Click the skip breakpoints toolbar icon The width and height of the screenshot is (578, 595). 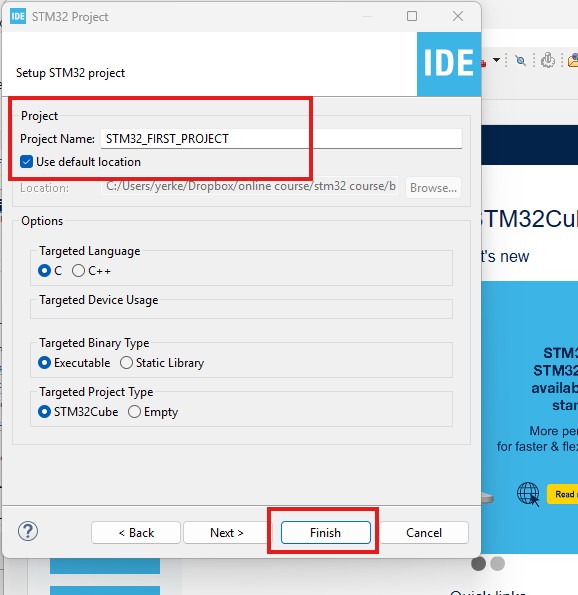tap(521, 60)
